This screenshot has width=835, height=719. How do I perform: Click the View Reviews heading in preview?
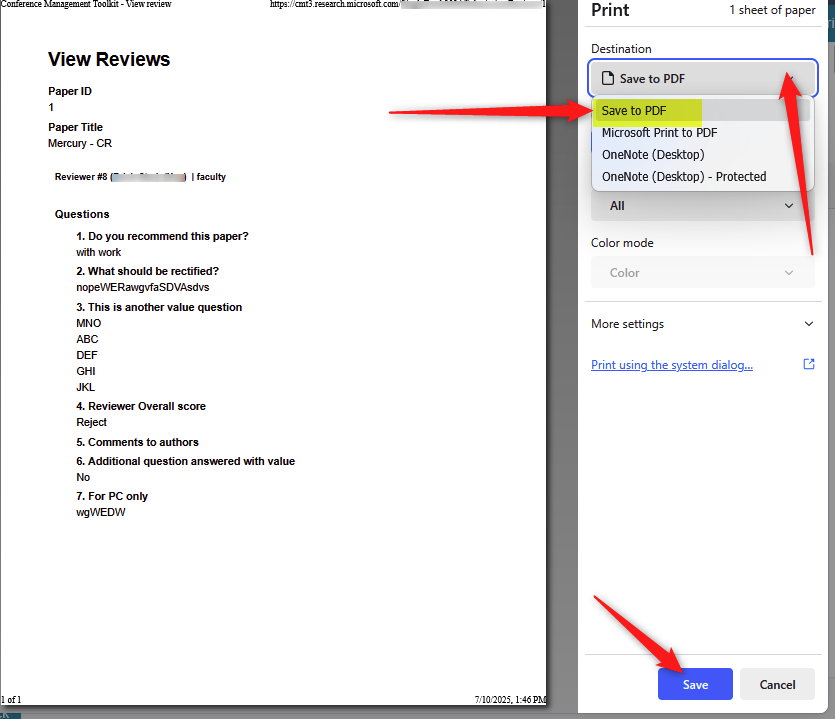click(x=109, y=60)
